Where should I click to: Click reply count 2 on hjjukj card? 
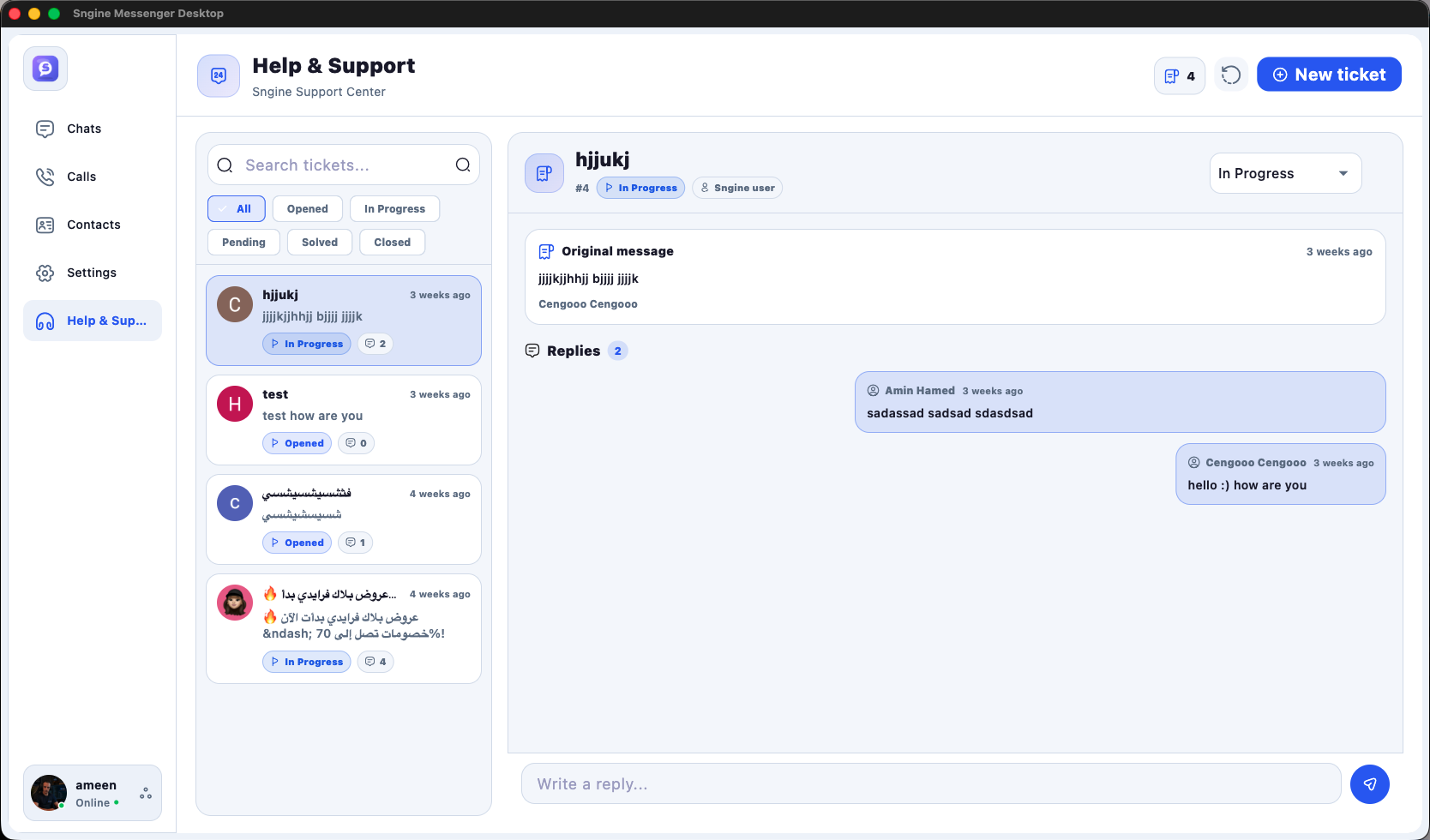coord(376,344)
